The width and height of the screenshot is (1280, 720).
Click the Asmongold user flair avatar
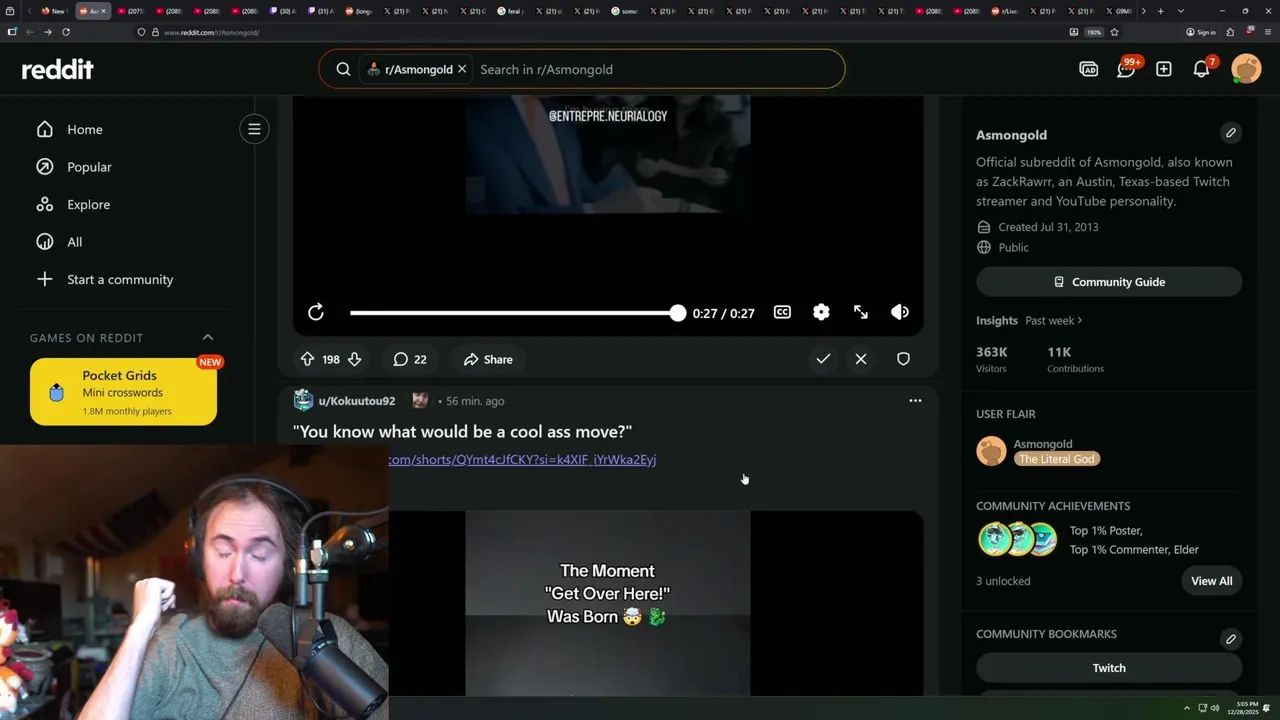point(991,451)
